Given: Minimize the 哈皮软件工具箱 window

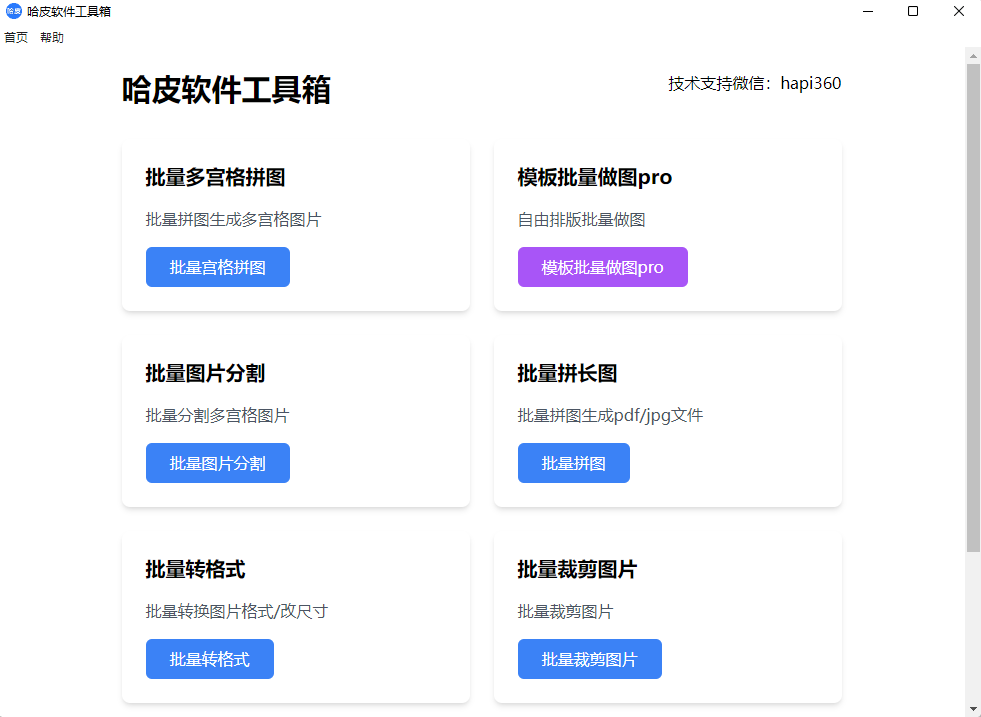Looking at the screenshot, I should pyautogui.click(x=868, y=11).
